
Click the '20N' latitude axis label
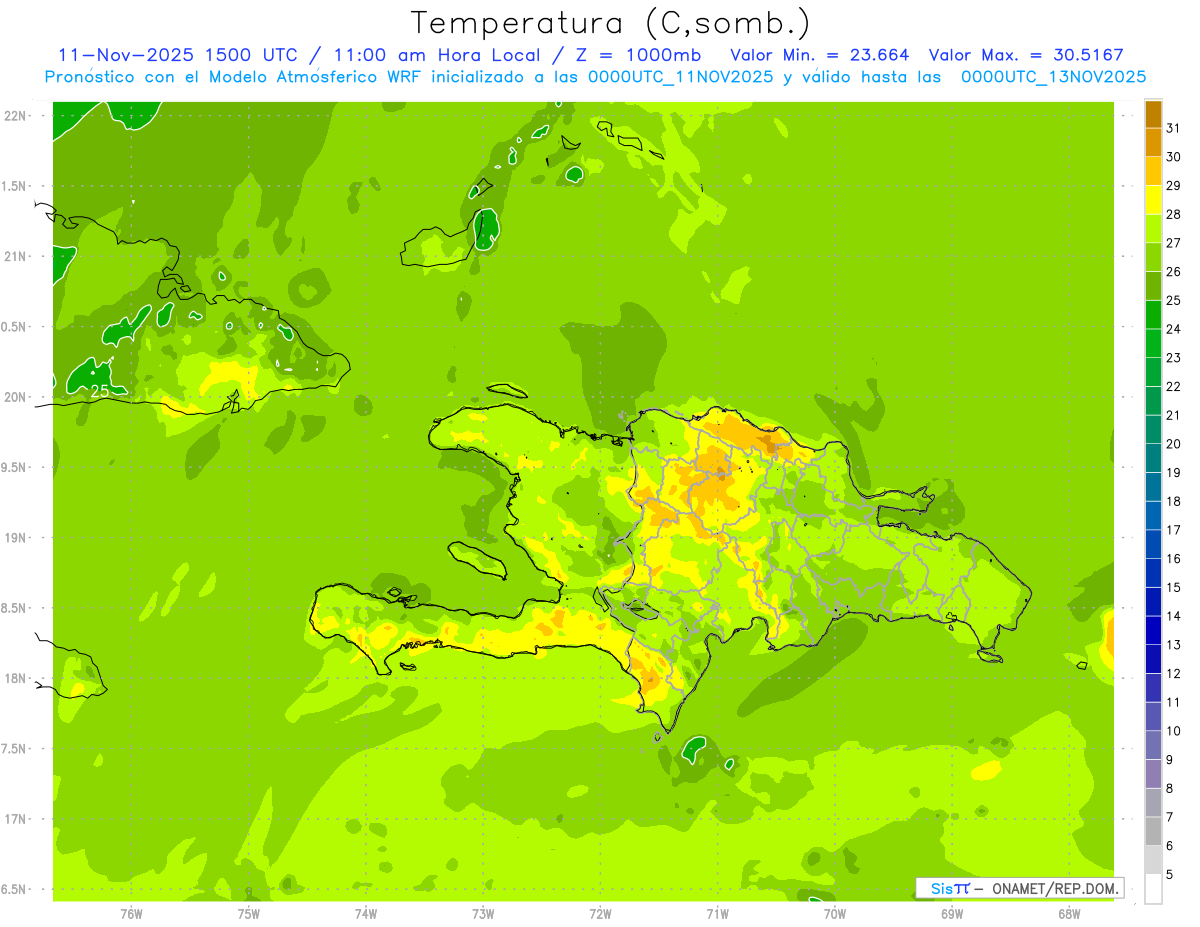click(x=16, y=397)
